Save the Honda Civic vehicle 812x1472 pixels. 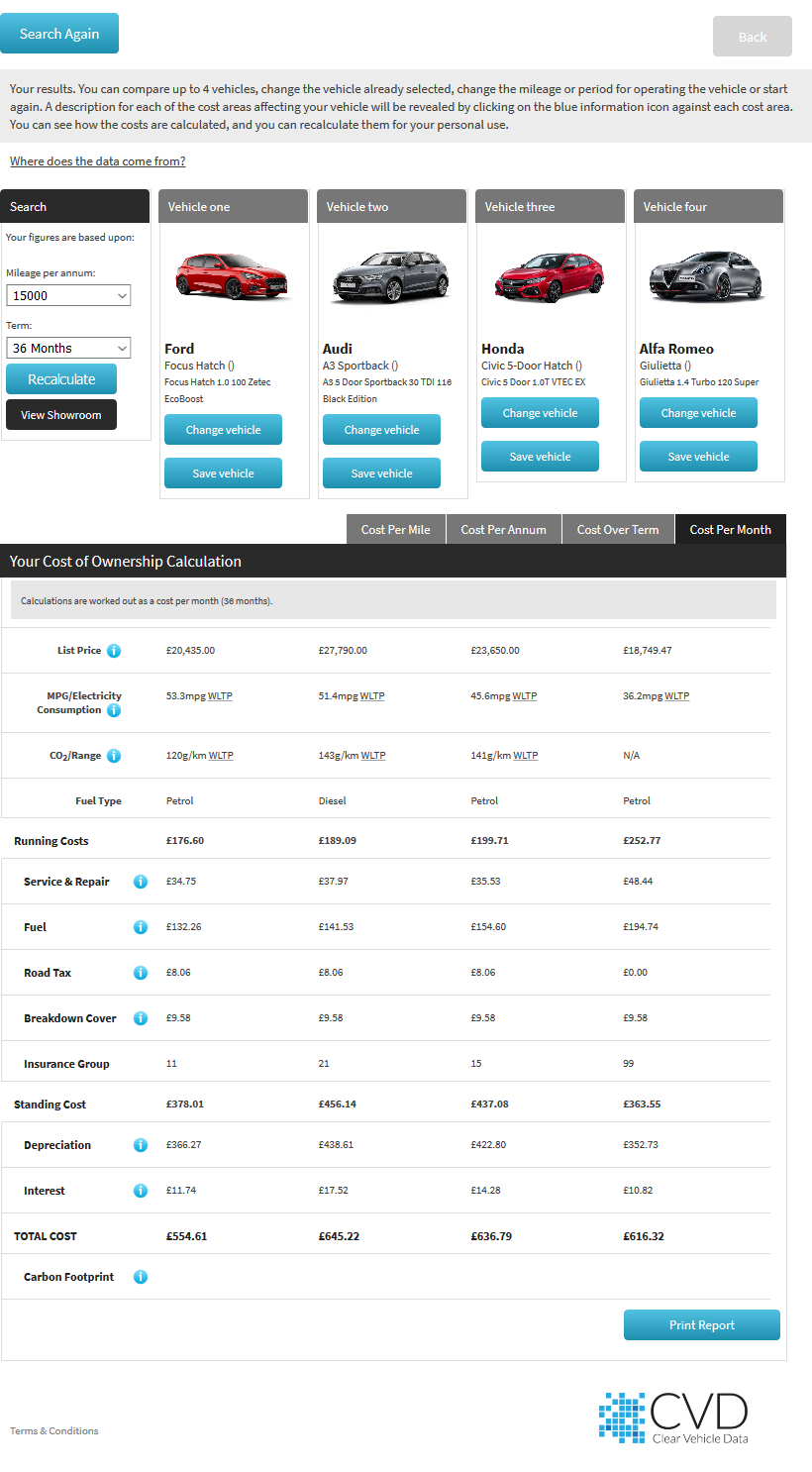tap(540, 457)
